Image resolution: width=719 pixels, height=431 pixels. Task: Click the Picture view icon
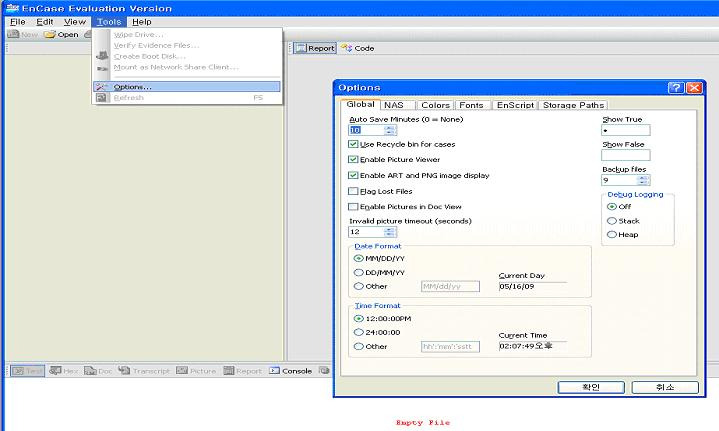[x=182, y=370]
